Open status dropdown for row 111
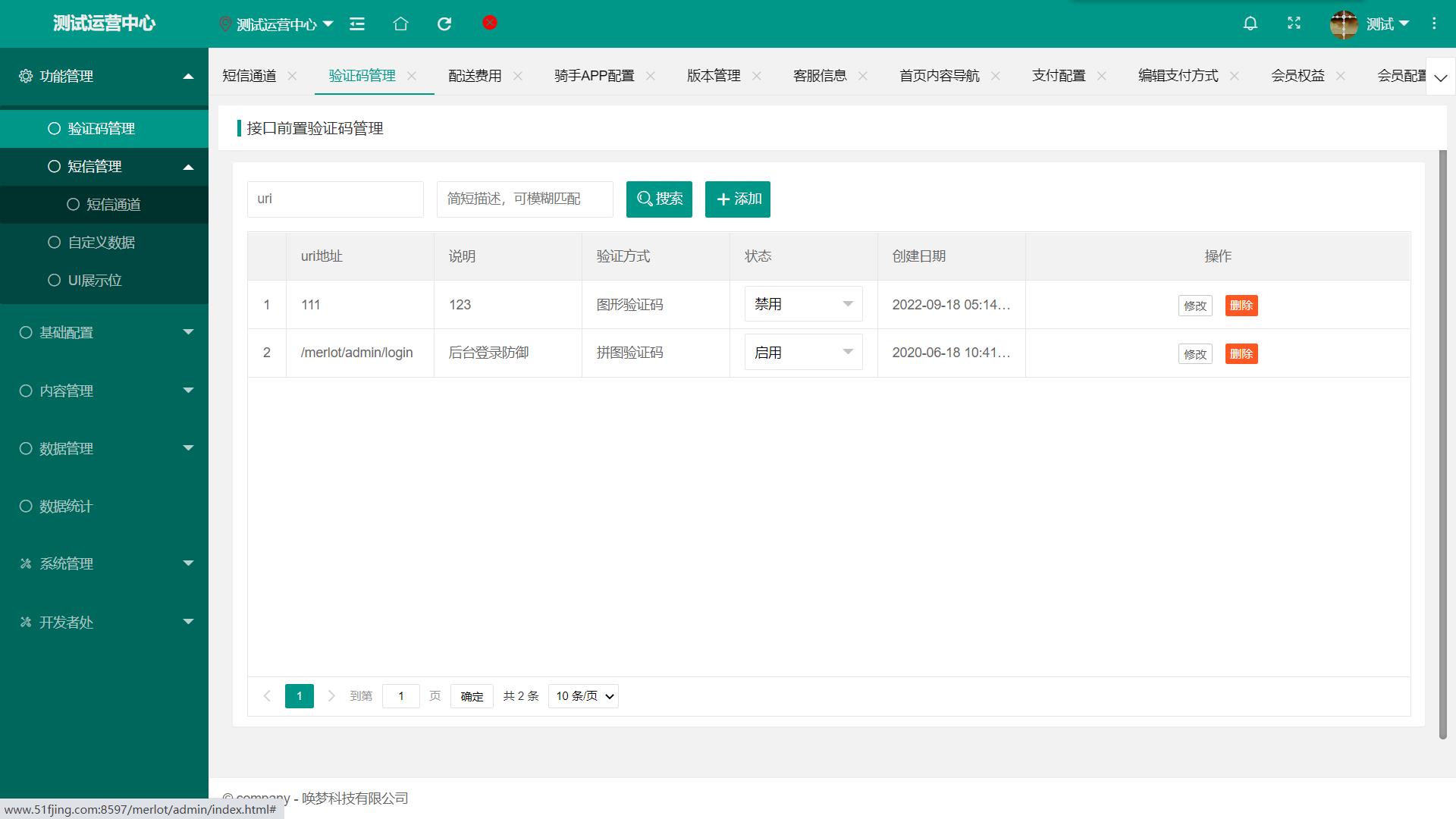Screen dimensions: 1456x819 [x=804, y=304]
